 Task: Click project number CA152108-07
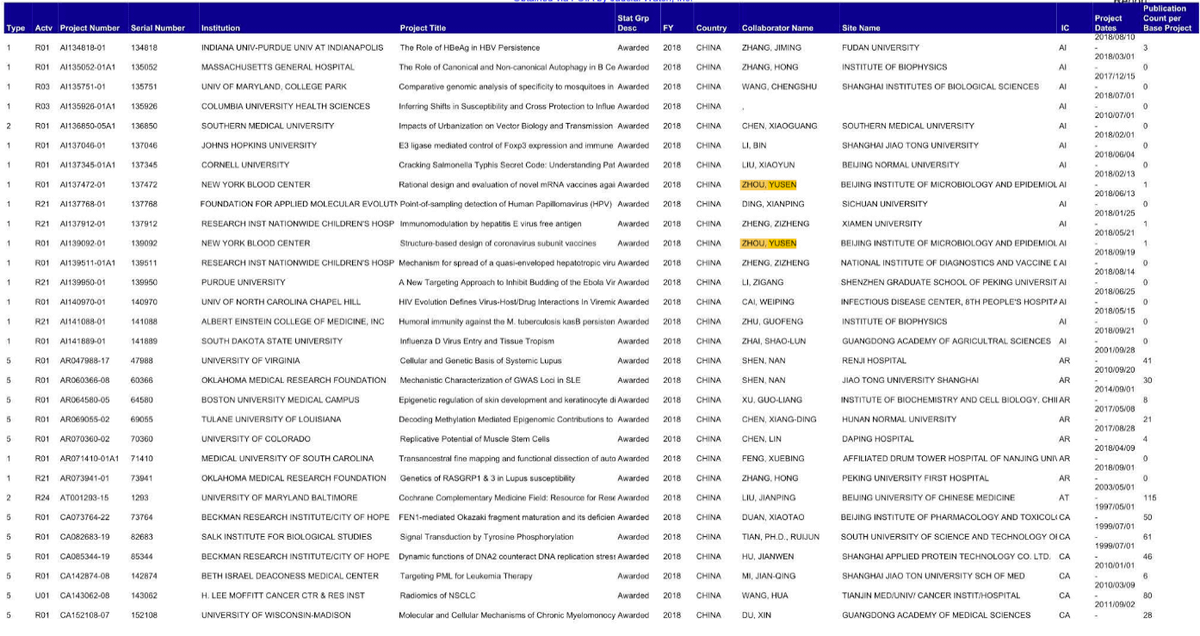[x=88, y=615]
